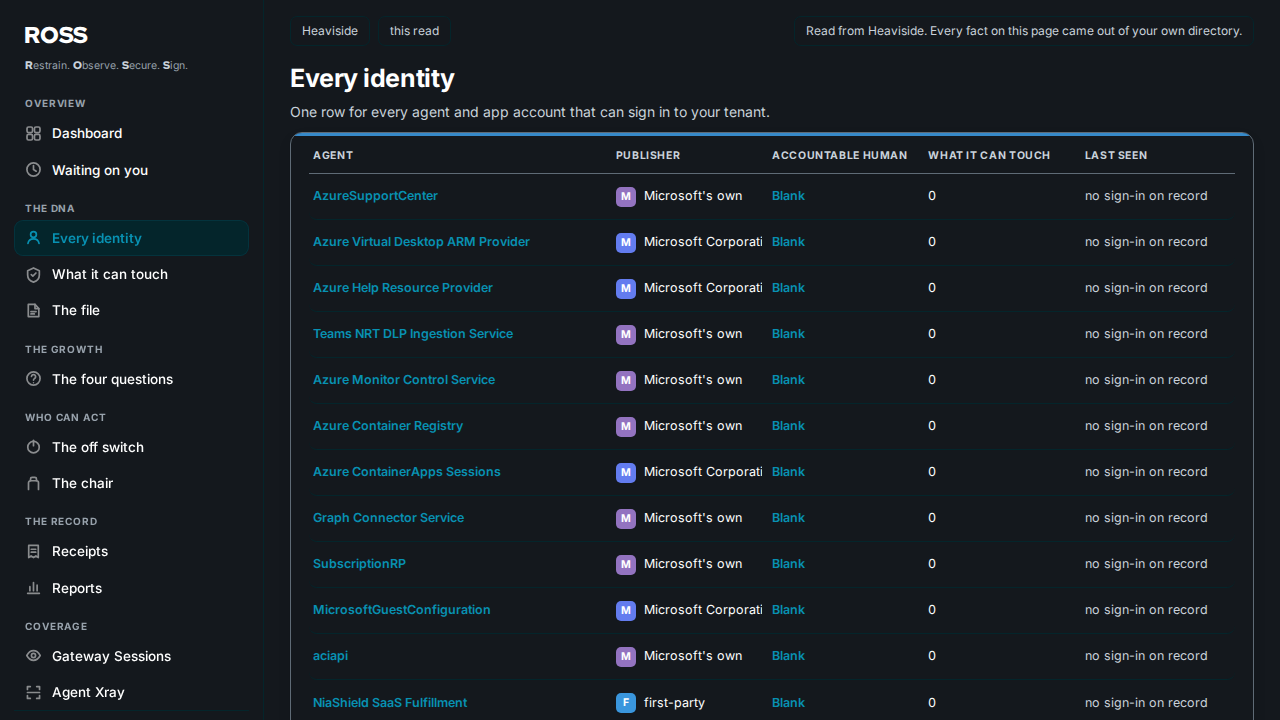
Task: Open Agent Xray page
Action: [131, 692]
